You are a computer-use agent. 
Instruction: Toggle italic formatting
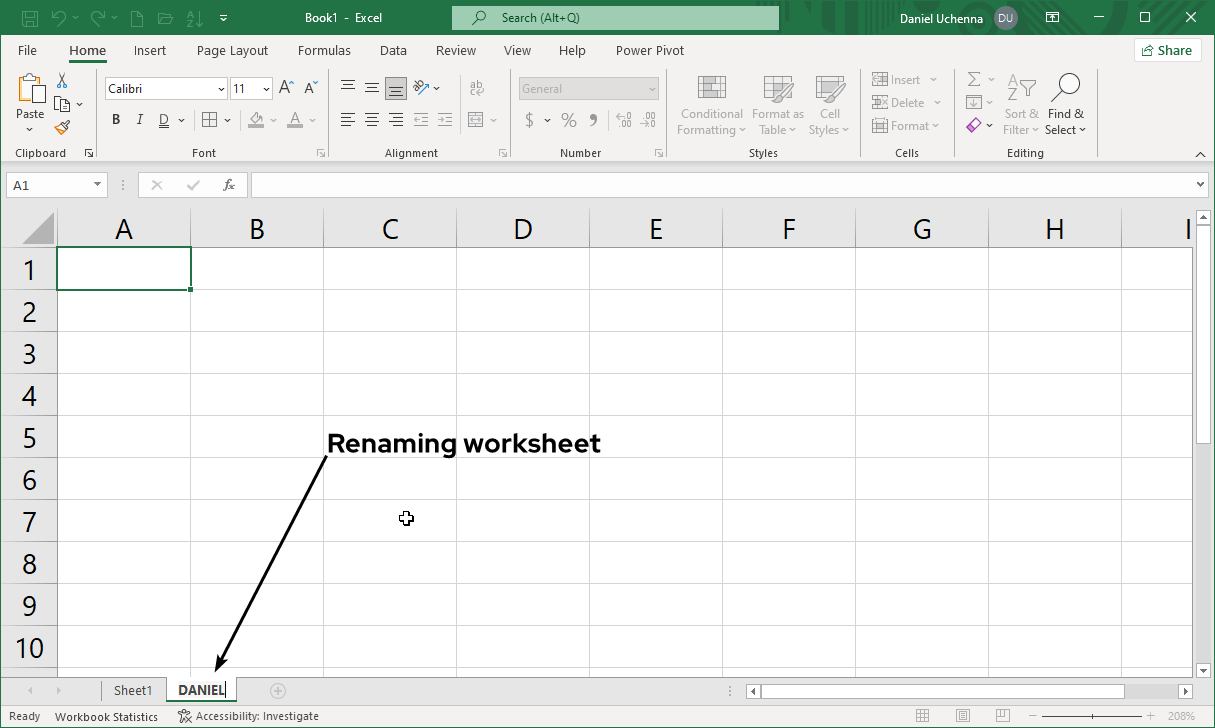click(139, 119)
